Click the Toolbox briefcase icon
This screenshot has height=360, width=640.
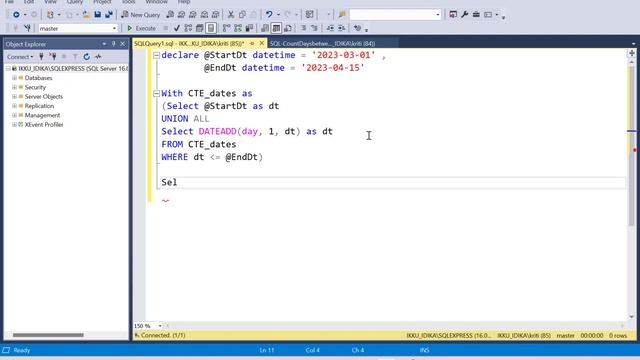[476, 15]
